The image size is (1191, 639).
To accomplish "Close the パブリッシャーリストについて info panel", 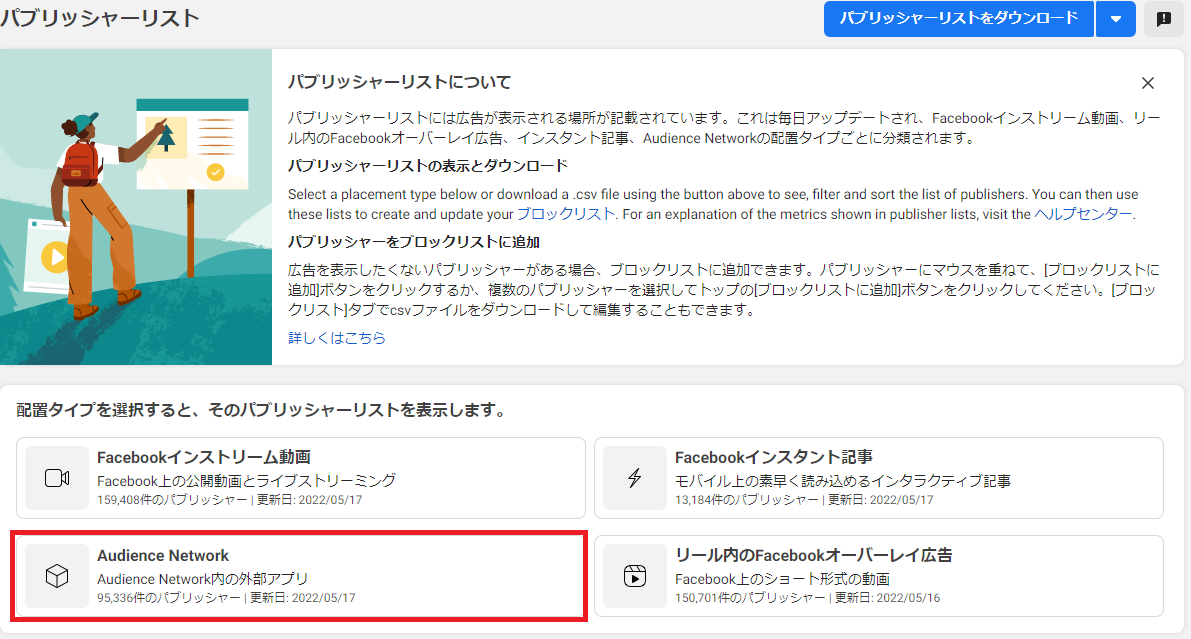I will pyautogui.click(x=1148, y=83).
